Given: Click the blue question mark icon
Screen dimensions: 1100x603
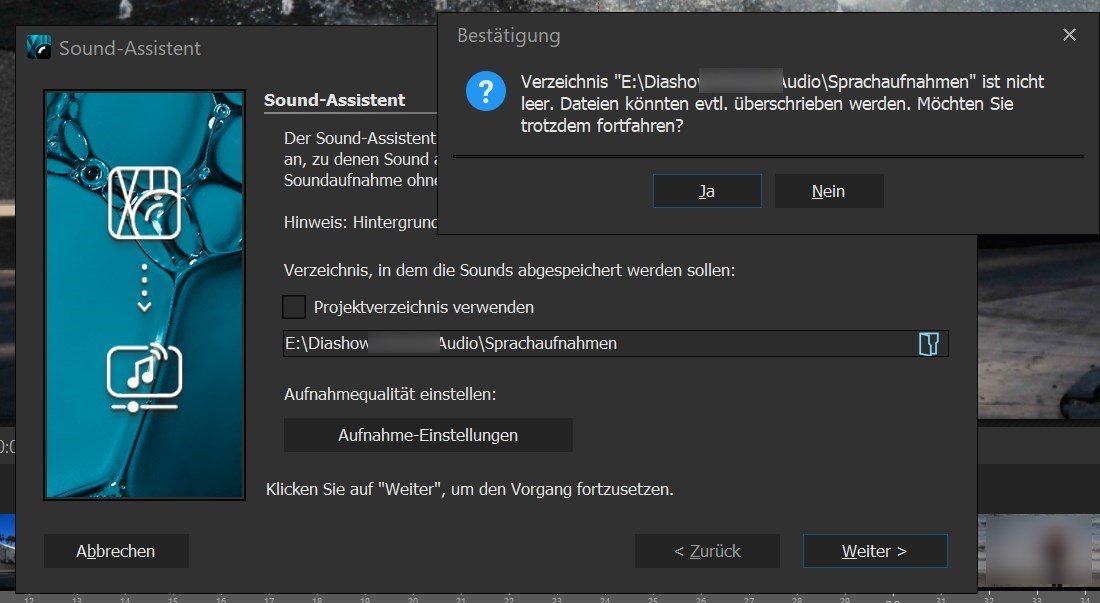Looking at the screenshot, I should pos(485,94).
